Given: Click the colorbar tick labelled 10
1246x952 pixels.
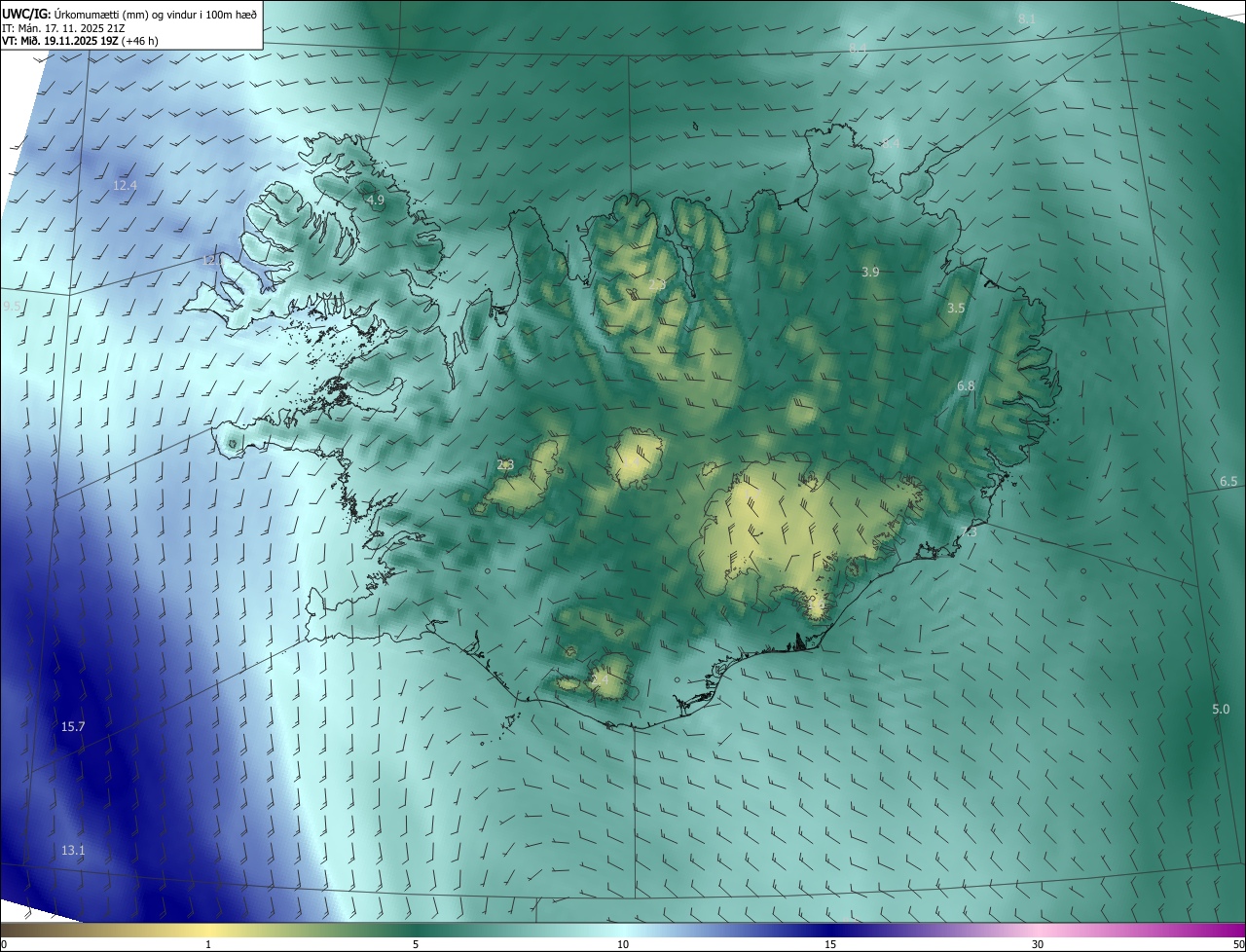Looking at the screenshot, I should pyautogui.click(x=623, y=944).
